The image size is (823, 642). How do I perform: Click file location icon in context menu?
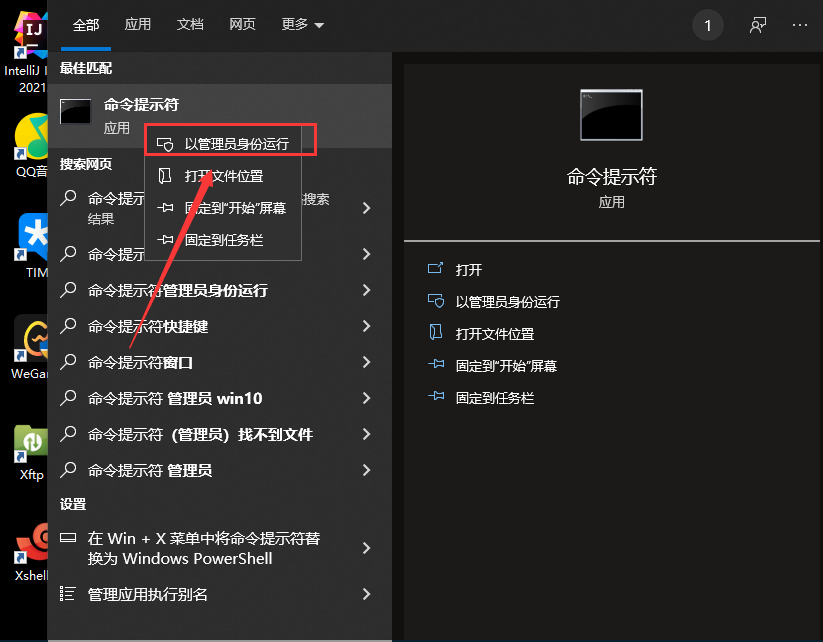tap(165, 176)
